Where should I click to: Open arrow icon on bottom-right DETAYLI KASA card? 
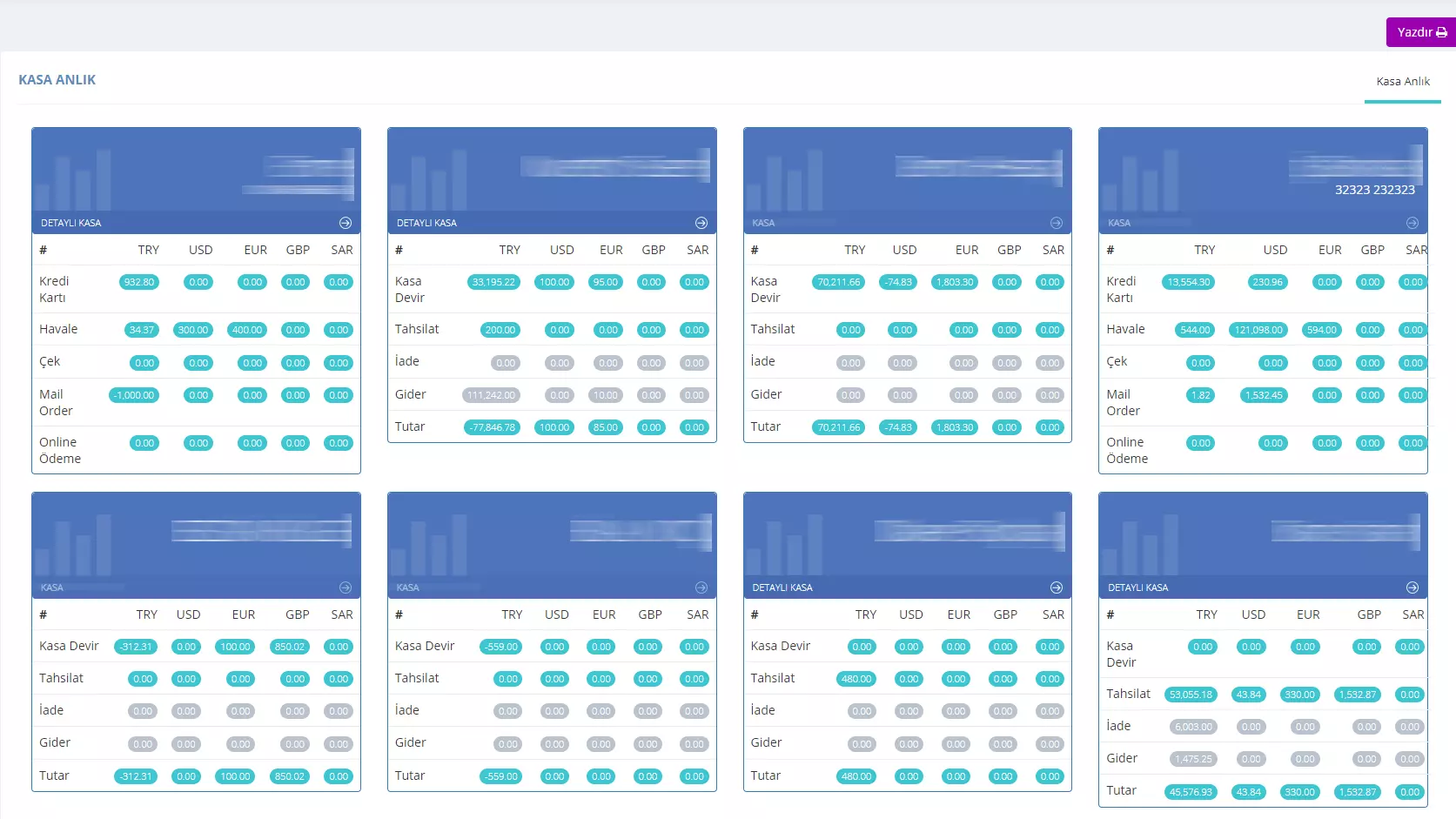pyautogui.click(x=1412, y=587)
